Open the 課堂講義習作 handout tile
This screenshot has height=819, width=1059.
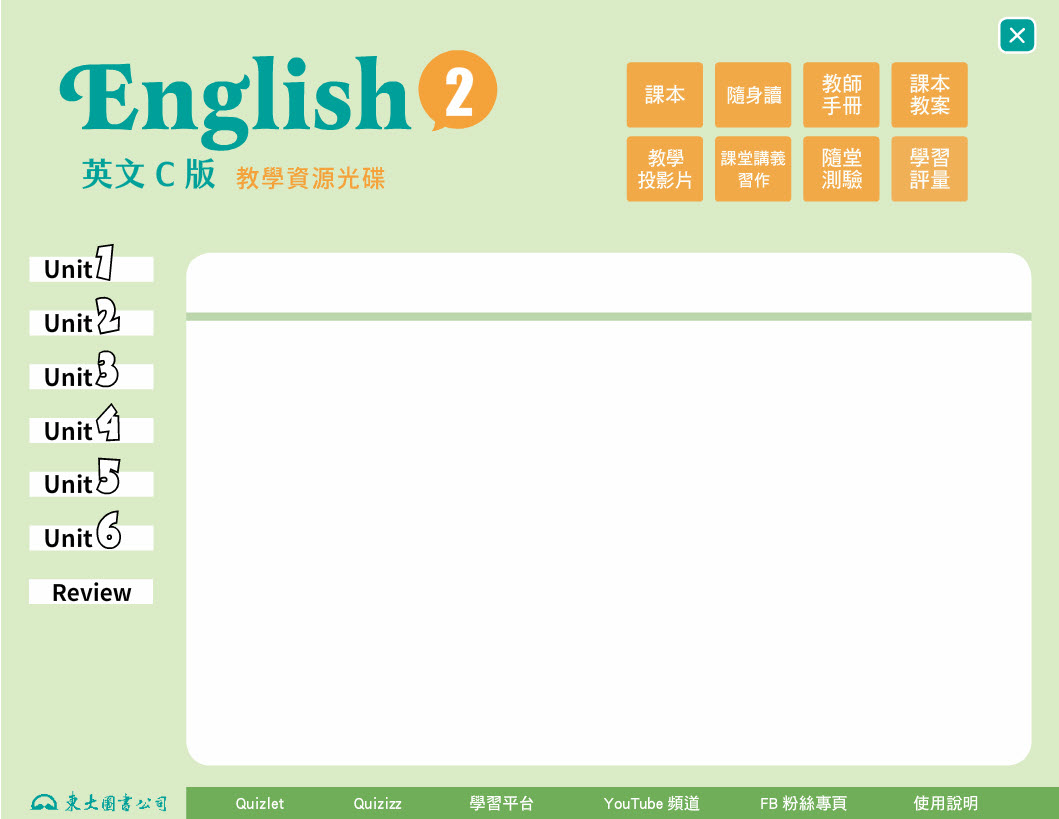[753, 169]
